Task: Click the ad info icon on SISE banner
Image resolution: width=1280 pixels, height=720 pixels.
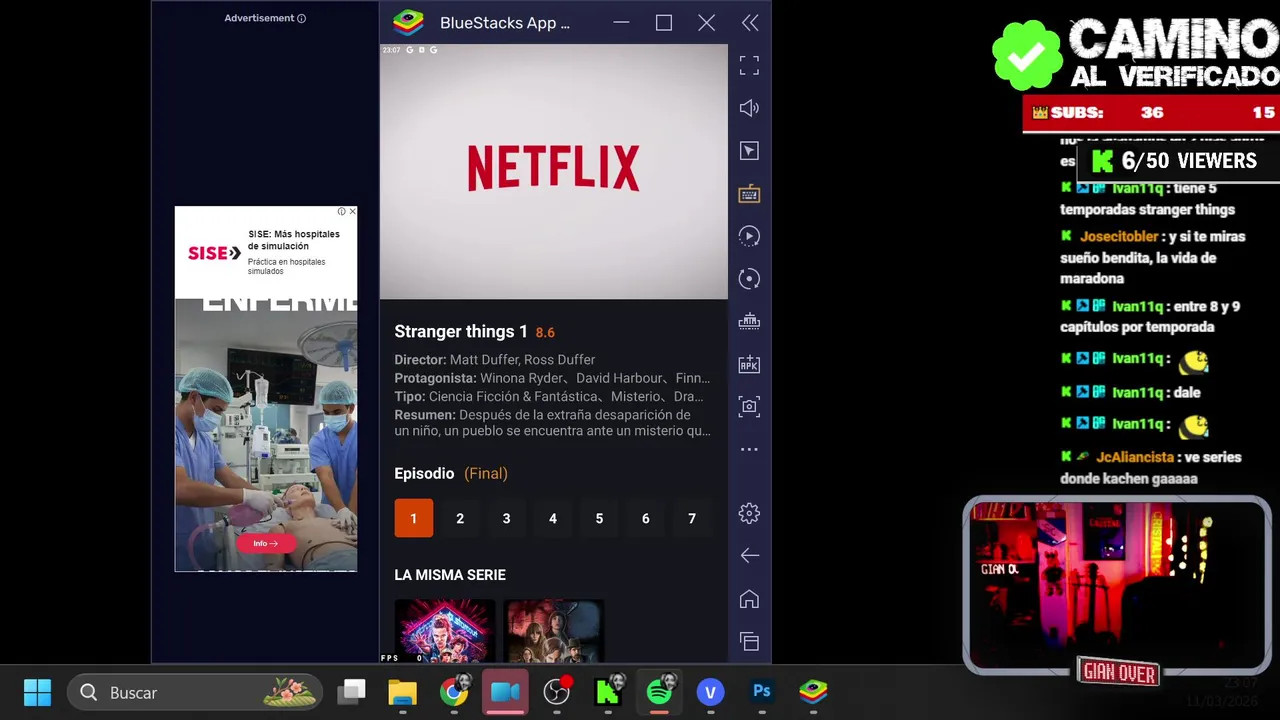Action: pyautogui.click(x=341, y=212)
